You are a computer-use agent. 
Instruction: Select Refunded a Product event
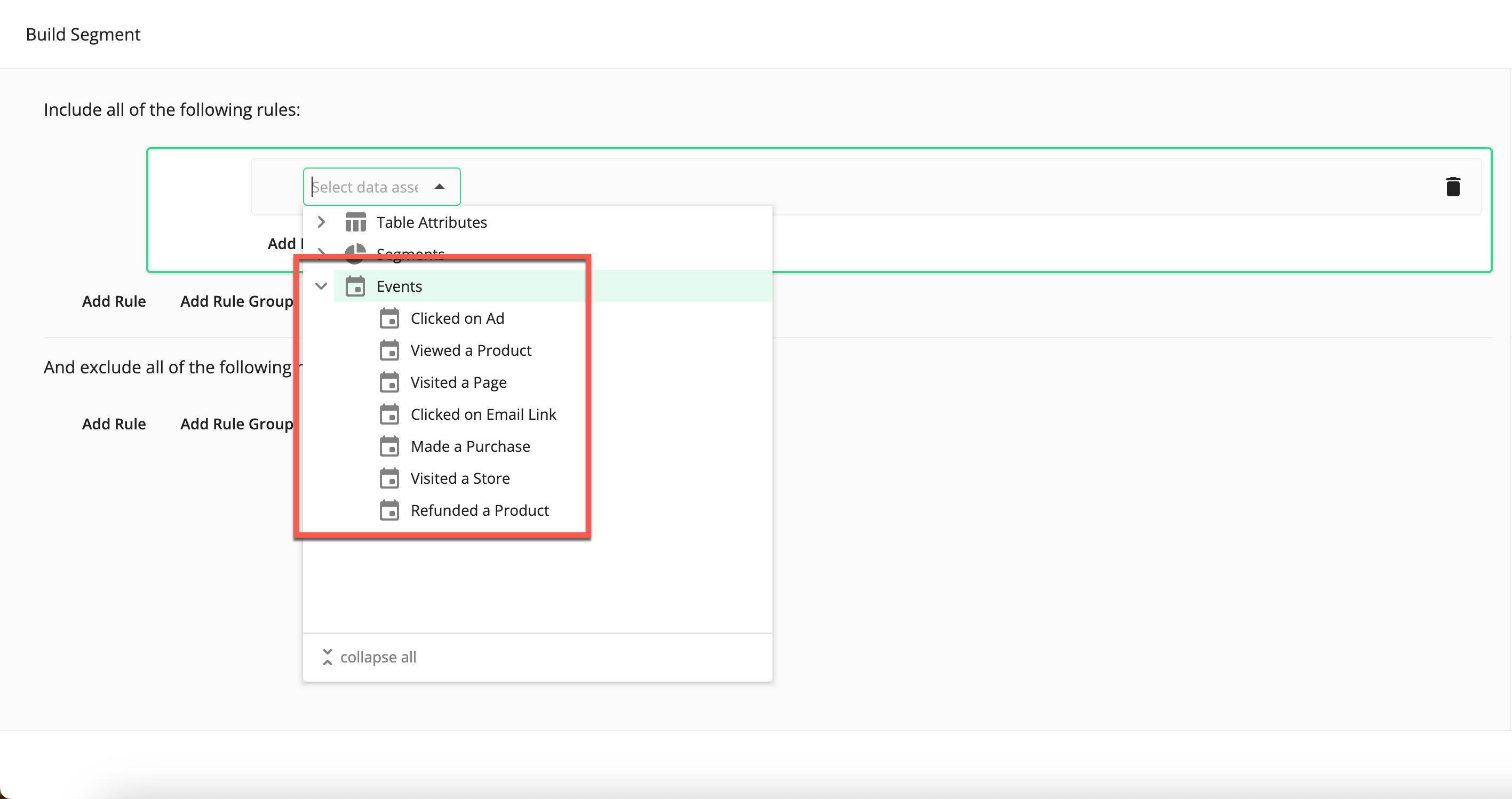coord(480,509)
